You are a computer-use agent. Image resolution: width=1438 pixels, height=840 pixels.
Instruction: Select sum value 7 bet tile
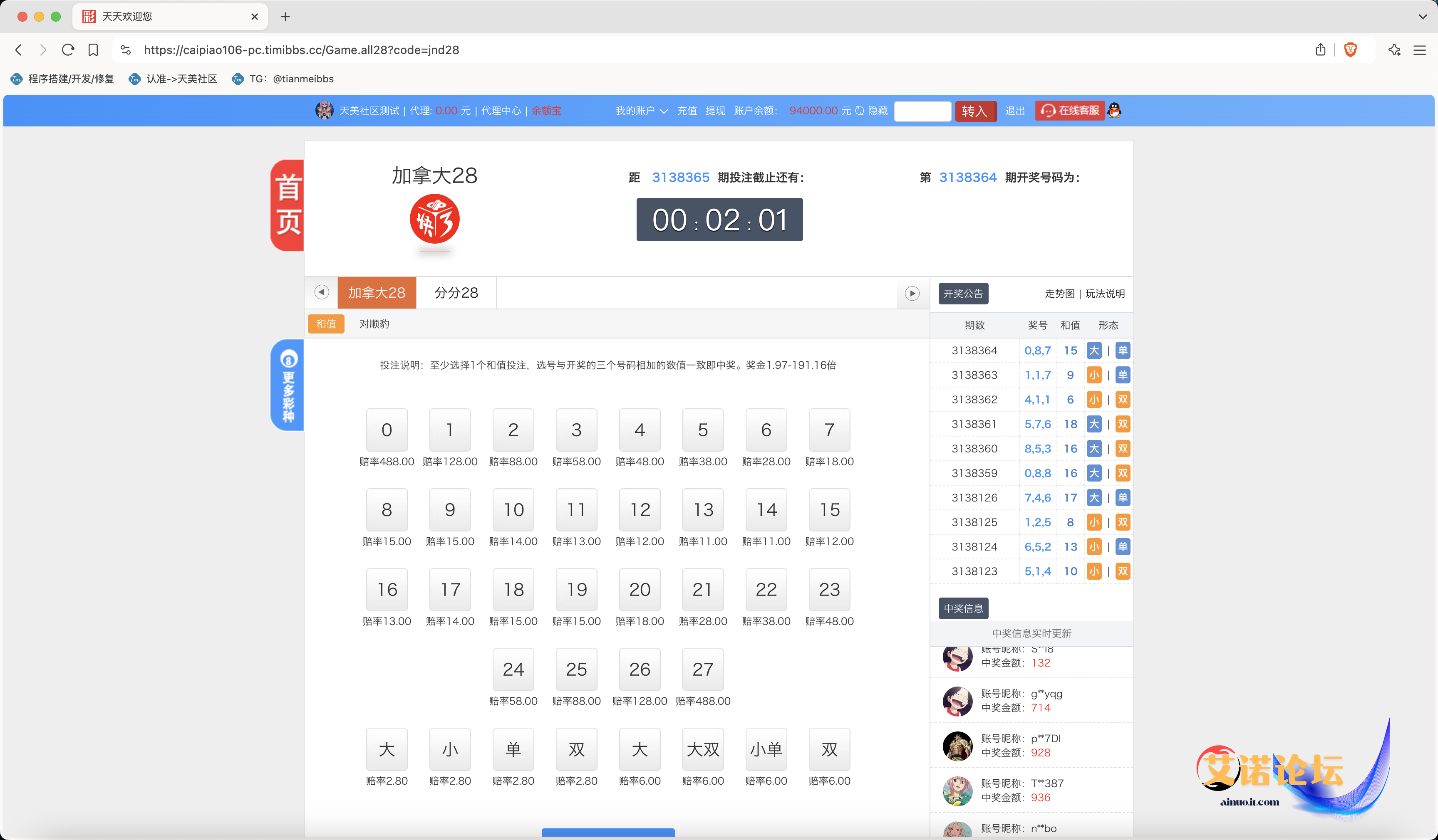coord(830,430)
